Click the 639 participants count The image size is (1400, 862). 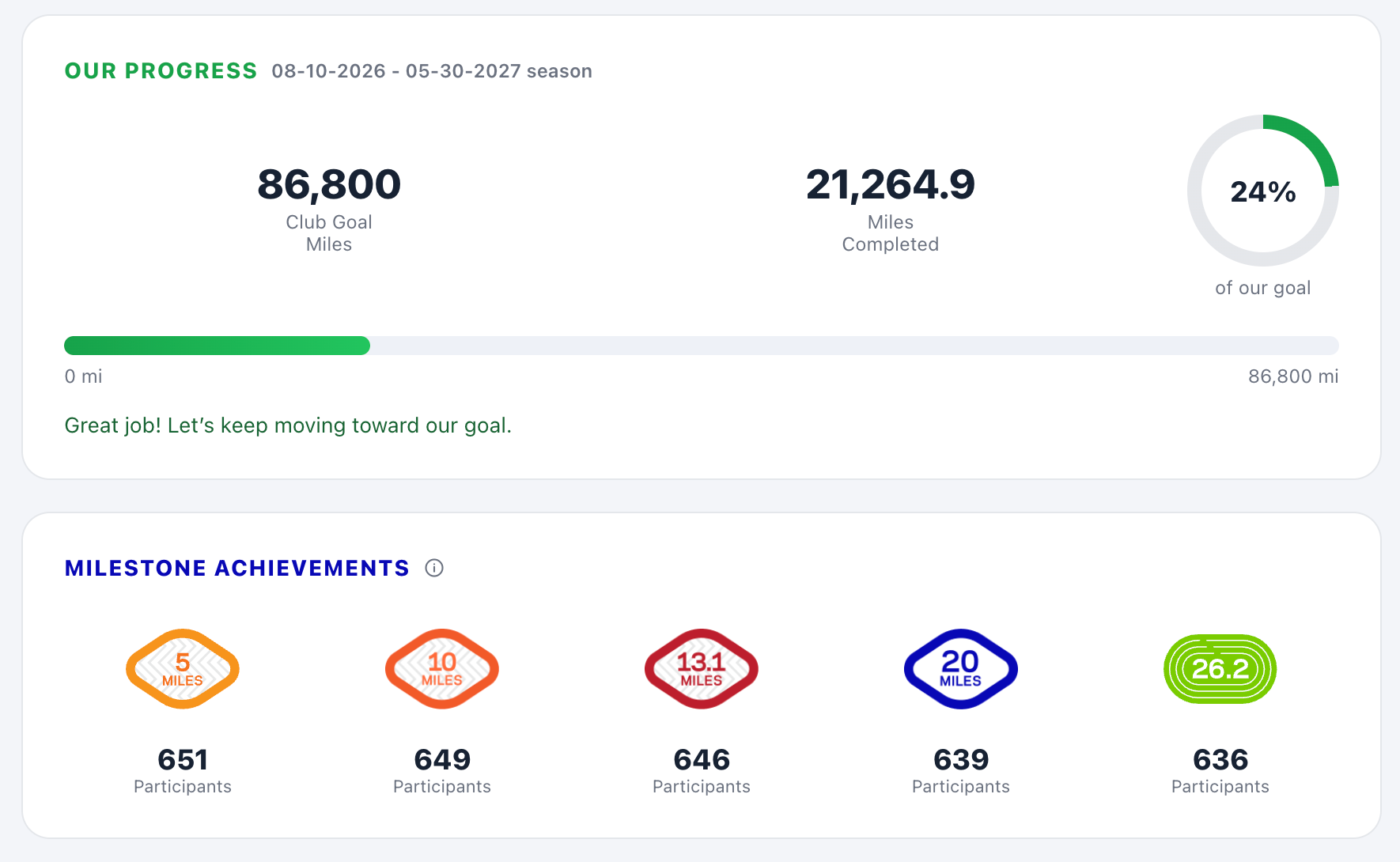pos(961,760)
